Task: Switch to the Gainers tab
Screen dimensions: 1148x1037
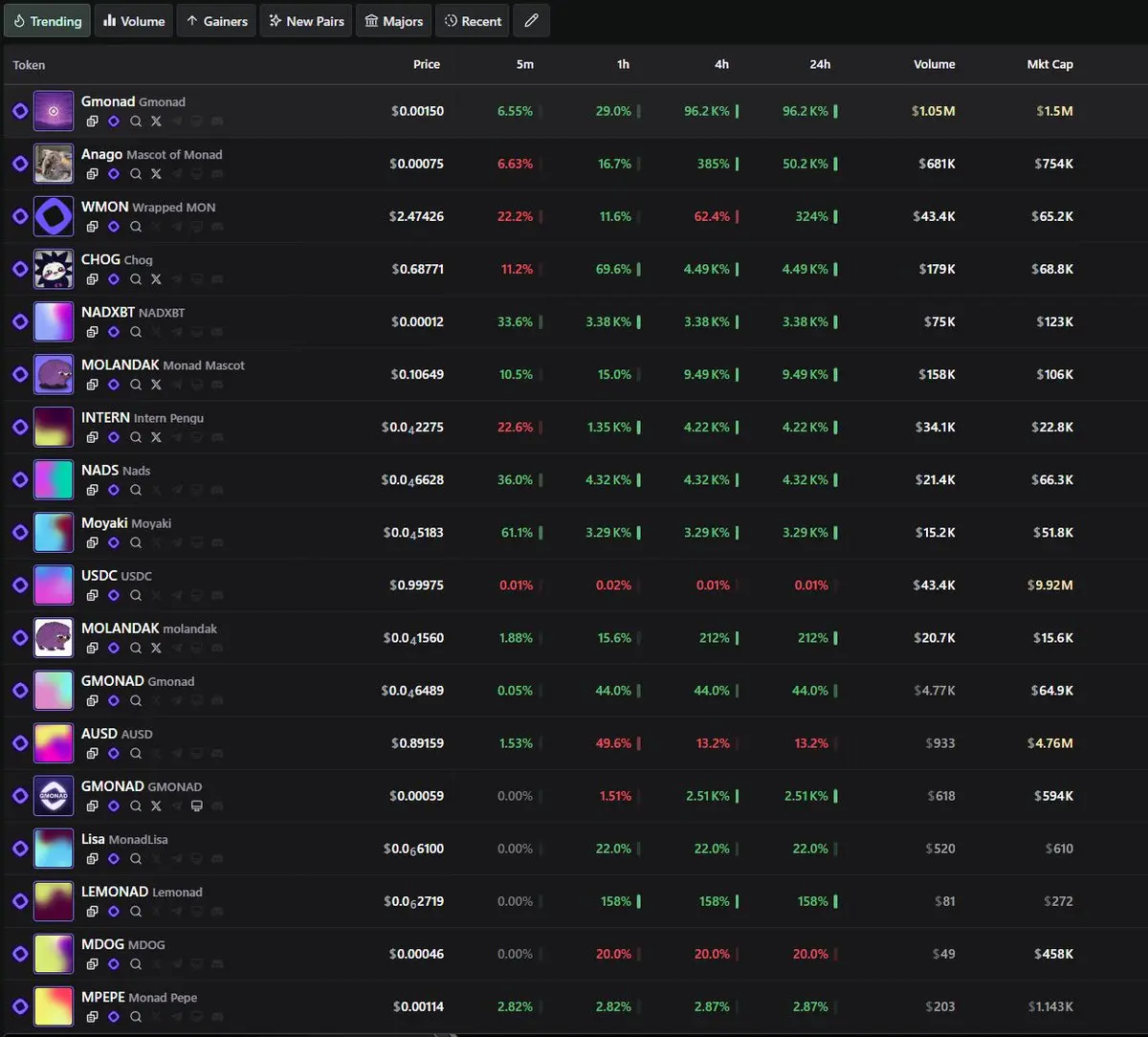Action: click(216, 21)
